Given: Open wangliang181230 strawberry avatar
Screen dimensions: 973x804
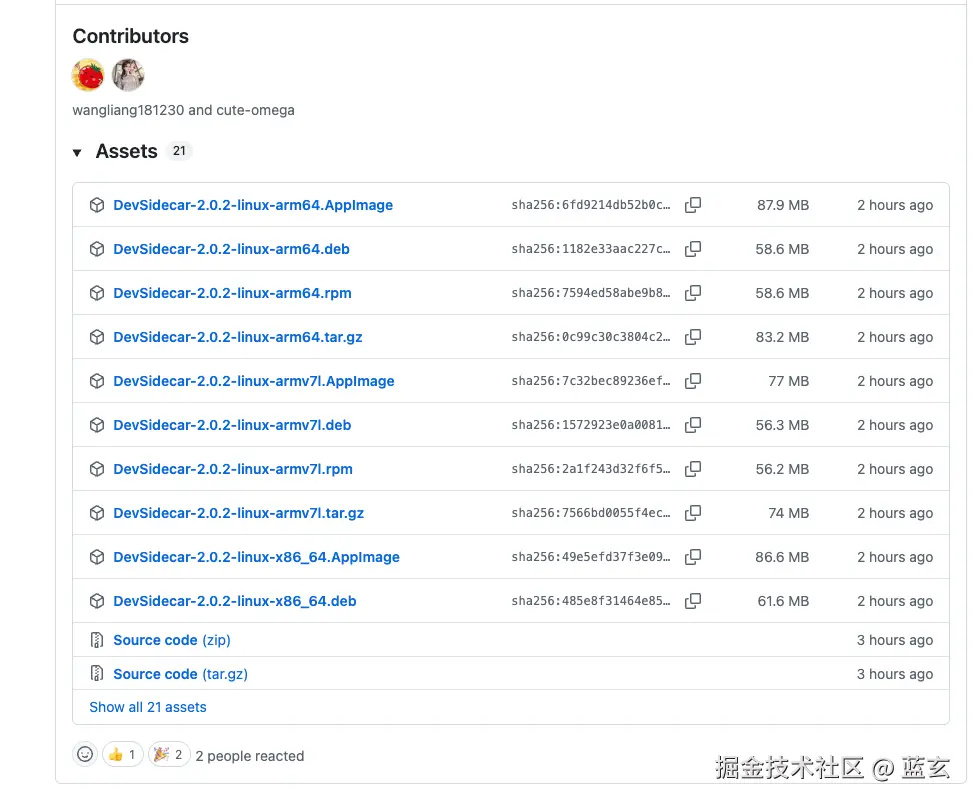Looking at the screenshot, I should (88, 75).
